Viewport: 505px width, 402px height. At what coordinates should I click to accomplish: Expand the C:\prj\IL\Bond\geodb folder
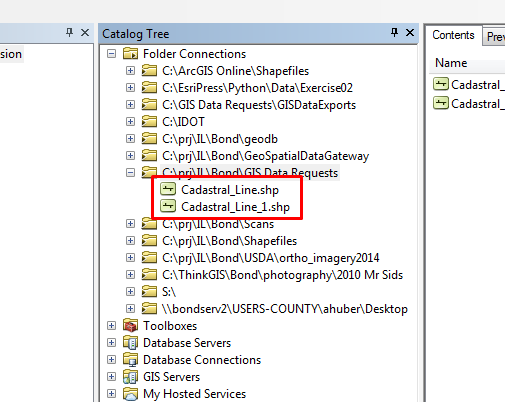[130, 139]
